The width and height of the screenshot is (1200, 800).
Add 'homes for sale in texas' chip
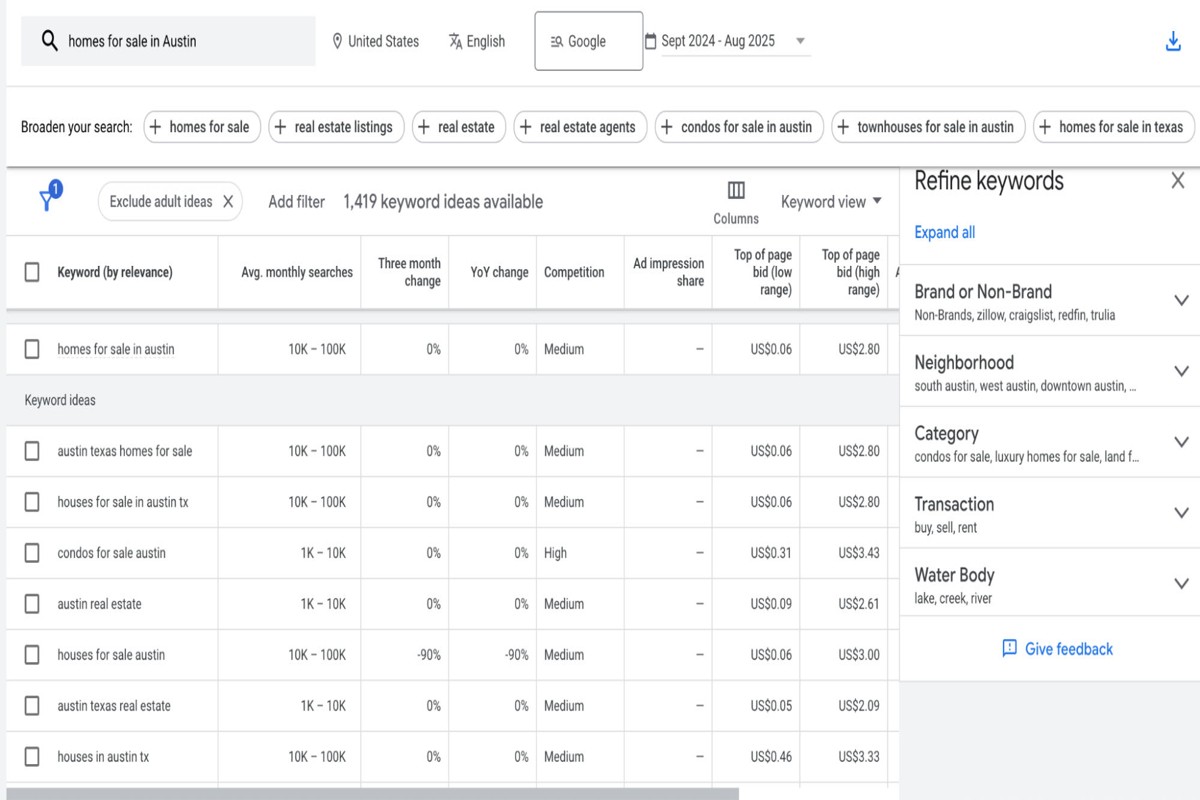click(1114, 127)
